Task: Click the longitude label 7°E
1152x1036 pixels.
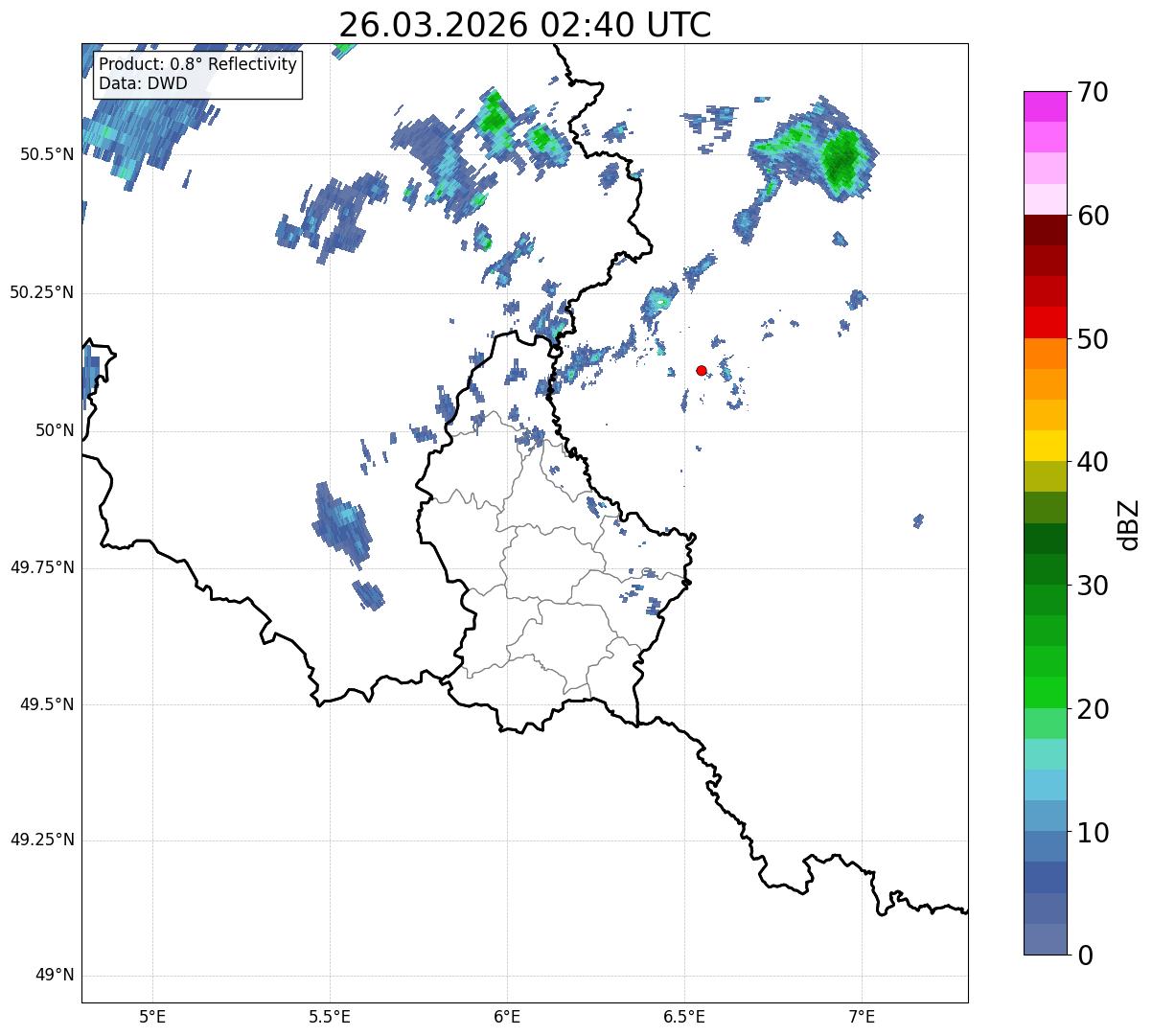Action: point(862,1016)
